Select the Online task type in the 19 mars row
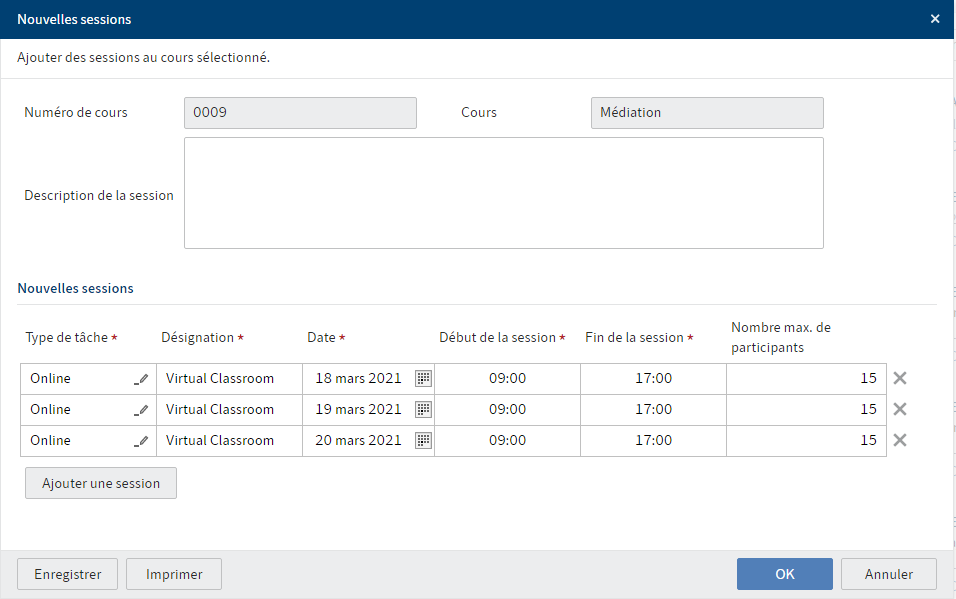Viewport: 956px width, 599px height. (x=88, y=410)
